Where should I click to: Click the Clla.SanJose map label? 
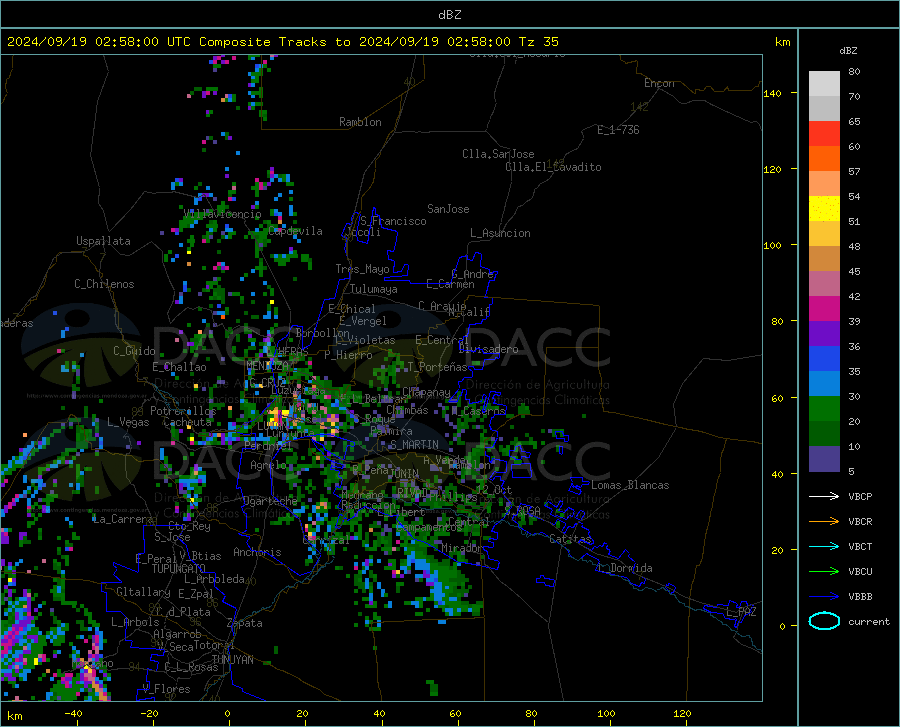click(498, 154)
